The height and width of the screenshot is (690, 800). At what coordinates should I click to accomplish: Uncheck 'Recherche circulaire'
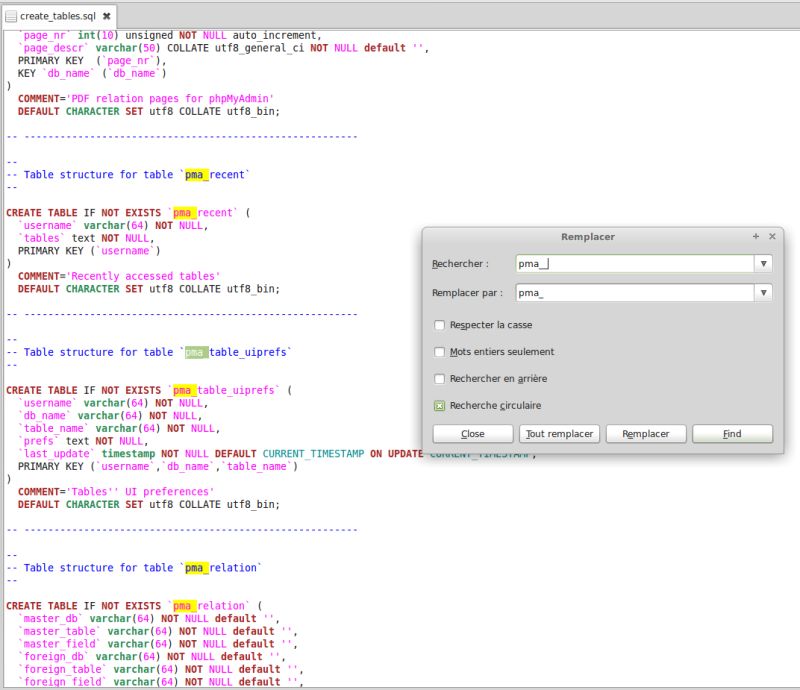(437, 405)
